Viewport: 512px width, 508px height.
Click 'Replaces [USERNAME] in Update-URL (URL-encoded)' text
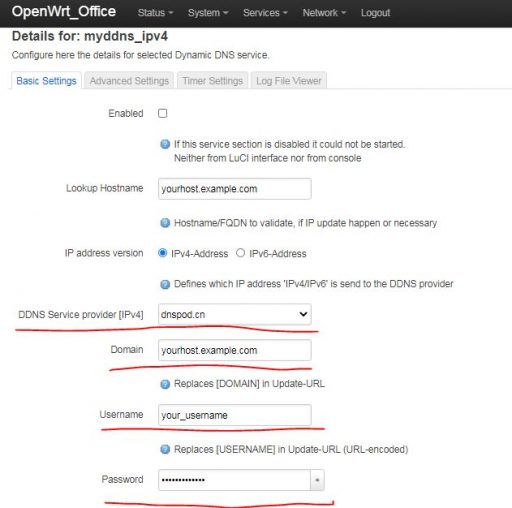pos(291,449)
